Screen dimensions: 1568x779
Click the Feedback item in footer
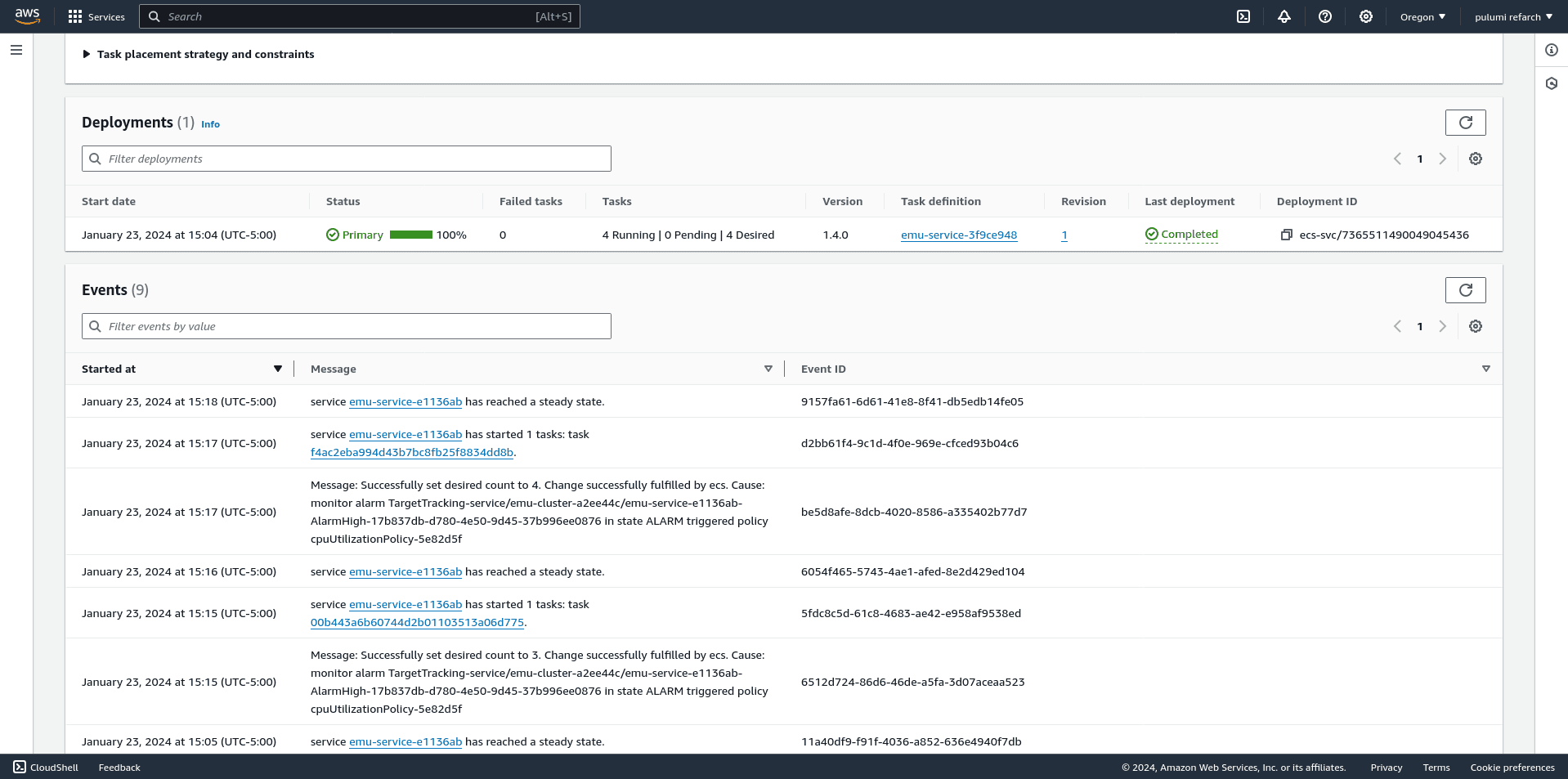click(x=119, y=768)
